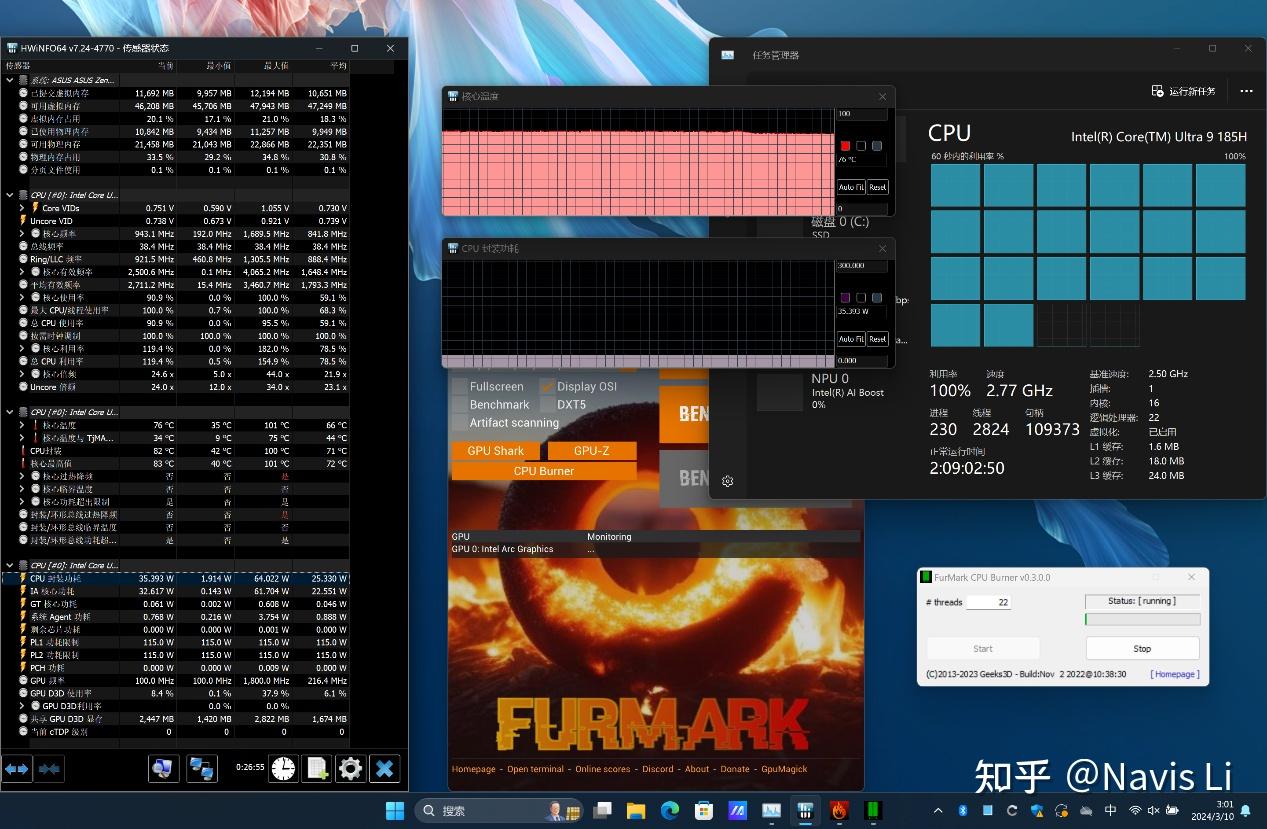Expand 核心温度 core temperatures row
Viewport: 1267px width, 829px height.
coord(22,425)
